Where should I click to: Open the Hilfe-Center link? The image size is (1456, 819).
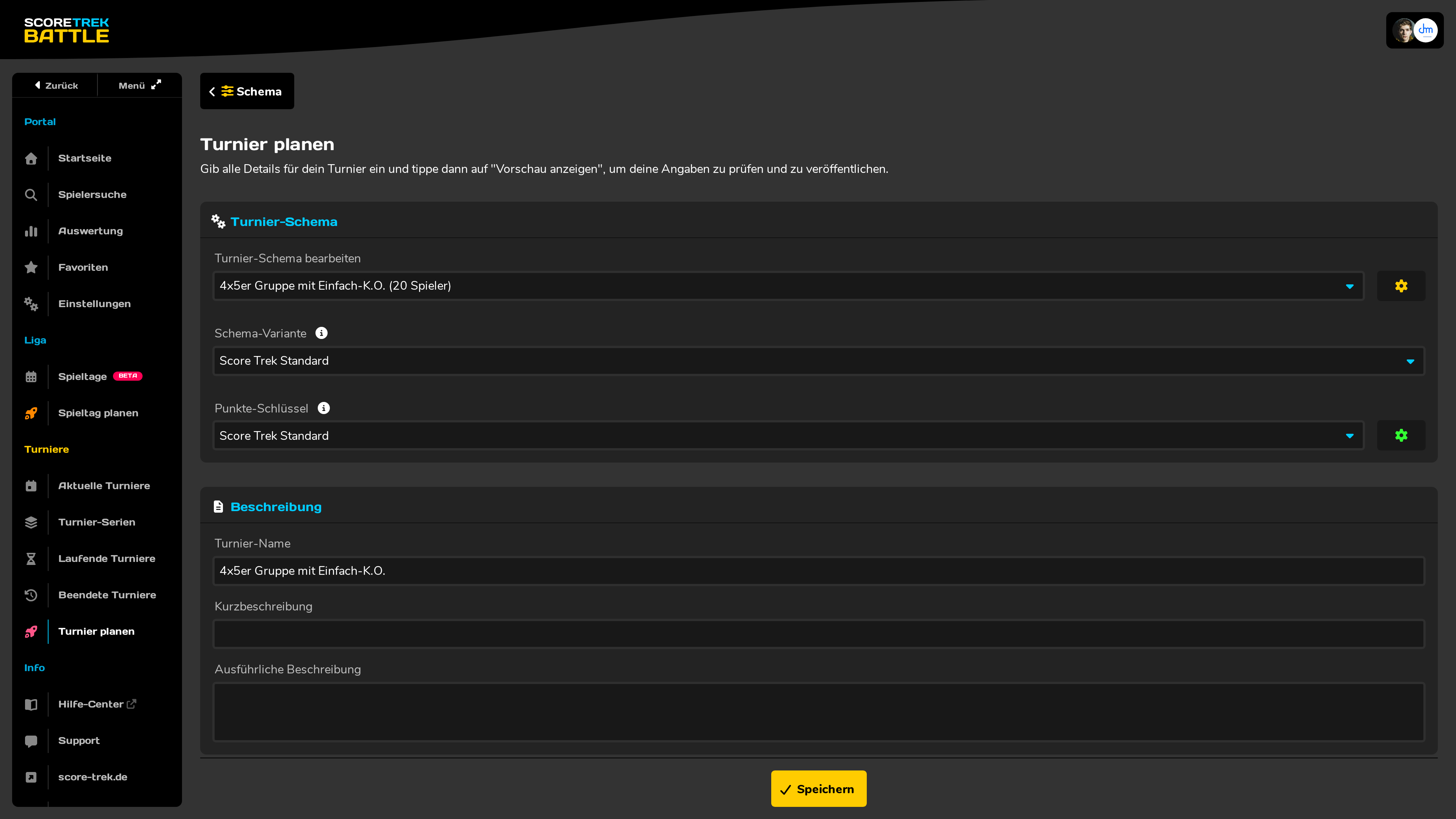point(97,704)
